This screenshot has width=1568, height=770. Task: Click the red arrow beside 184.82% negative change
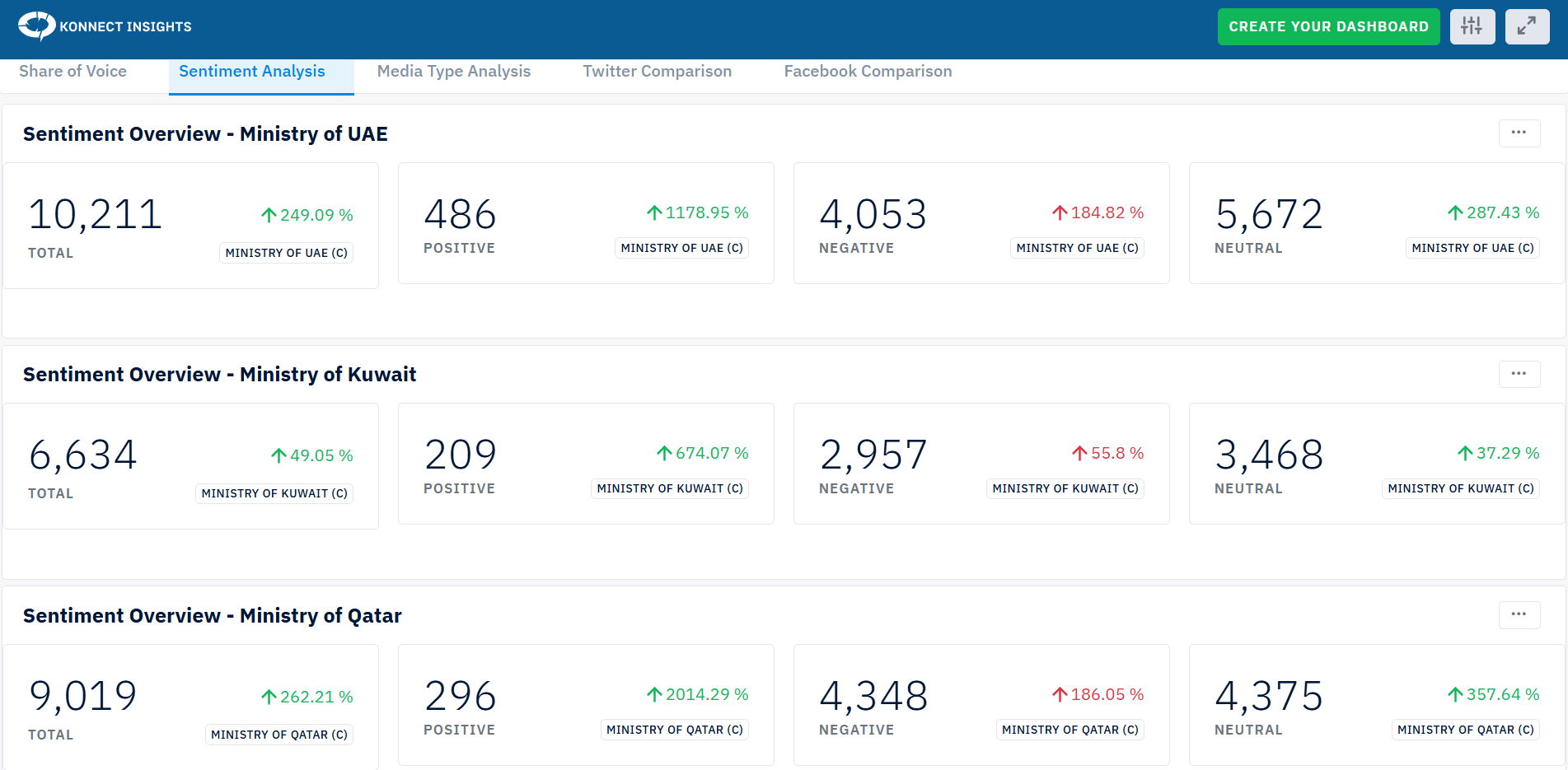tap(1060, 212)
